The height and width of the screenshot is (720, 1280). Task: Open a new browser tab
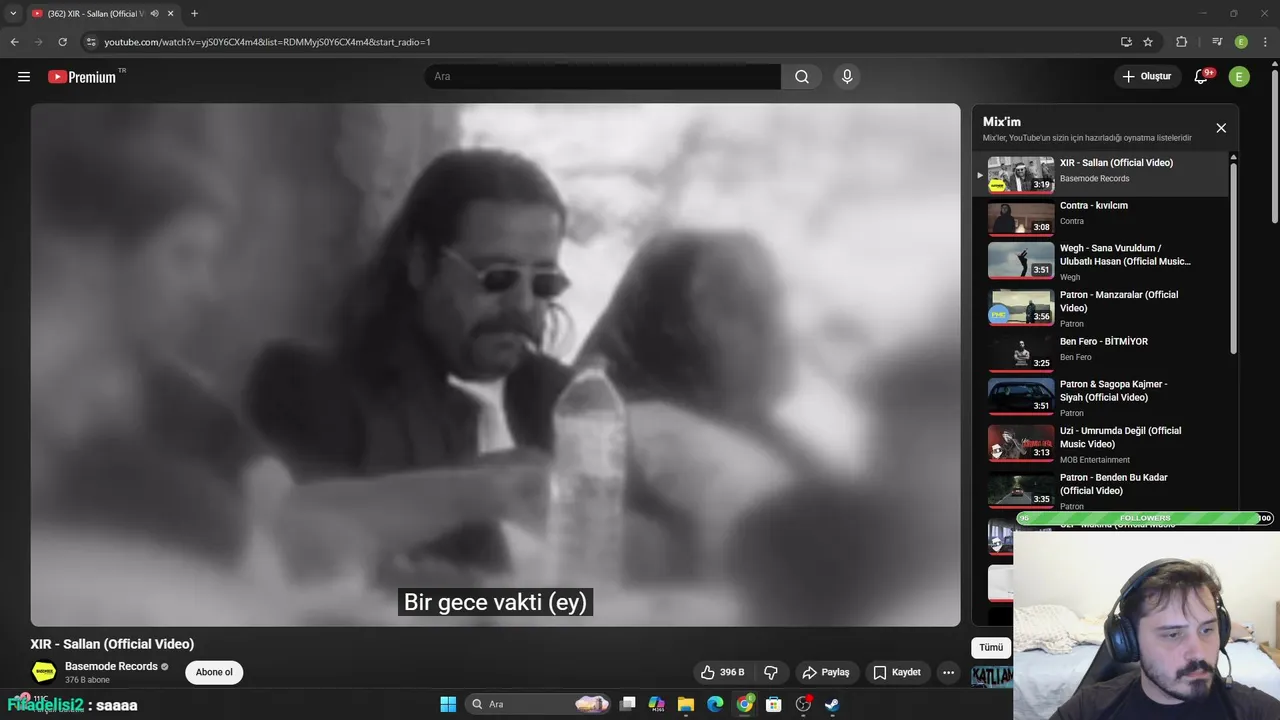click(194, 13)
